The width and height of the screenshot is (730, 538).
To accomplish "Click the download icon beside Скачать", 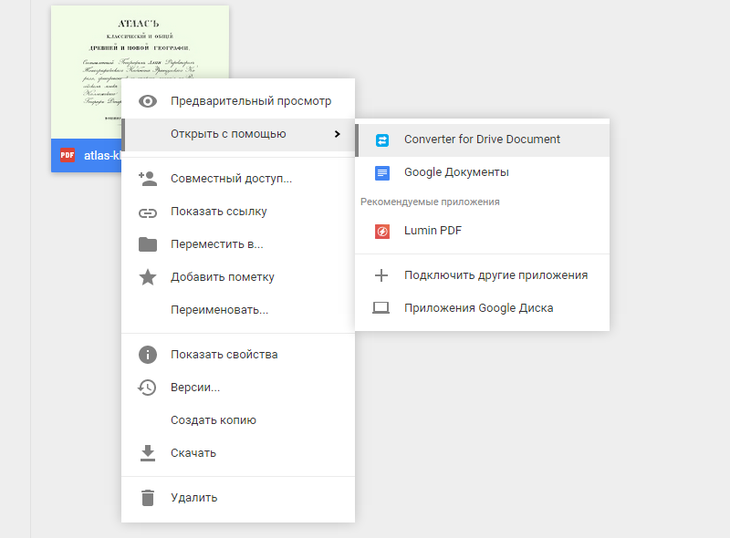I will pyautogui.click(x=148, y=453).
